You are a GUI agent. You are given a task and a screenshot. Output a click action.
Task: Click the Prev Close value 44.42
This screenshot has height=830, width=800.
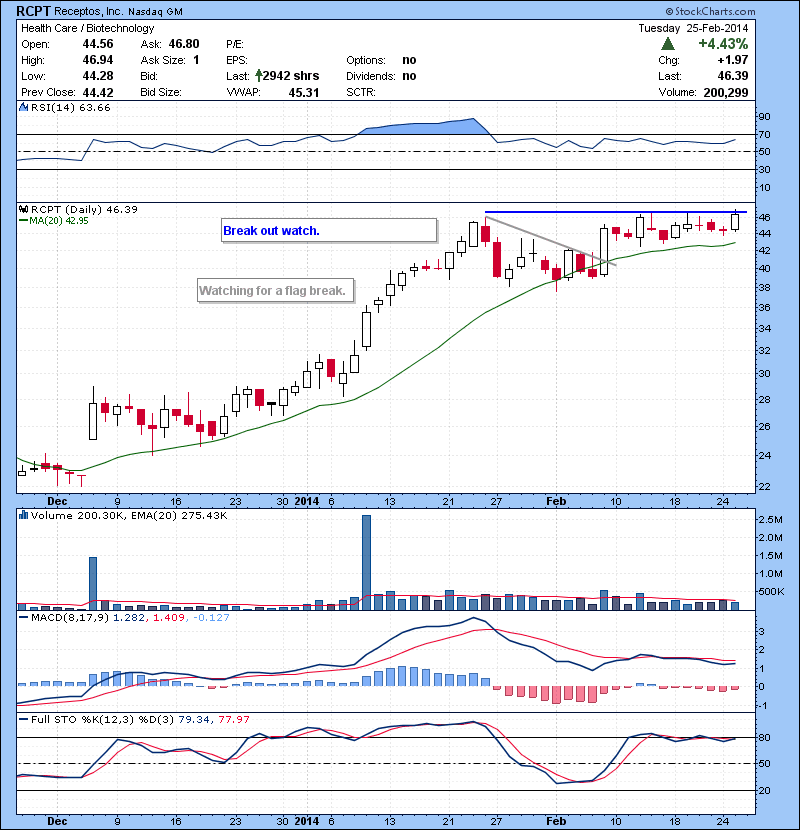pyautogui.click(x=98, y=93)
